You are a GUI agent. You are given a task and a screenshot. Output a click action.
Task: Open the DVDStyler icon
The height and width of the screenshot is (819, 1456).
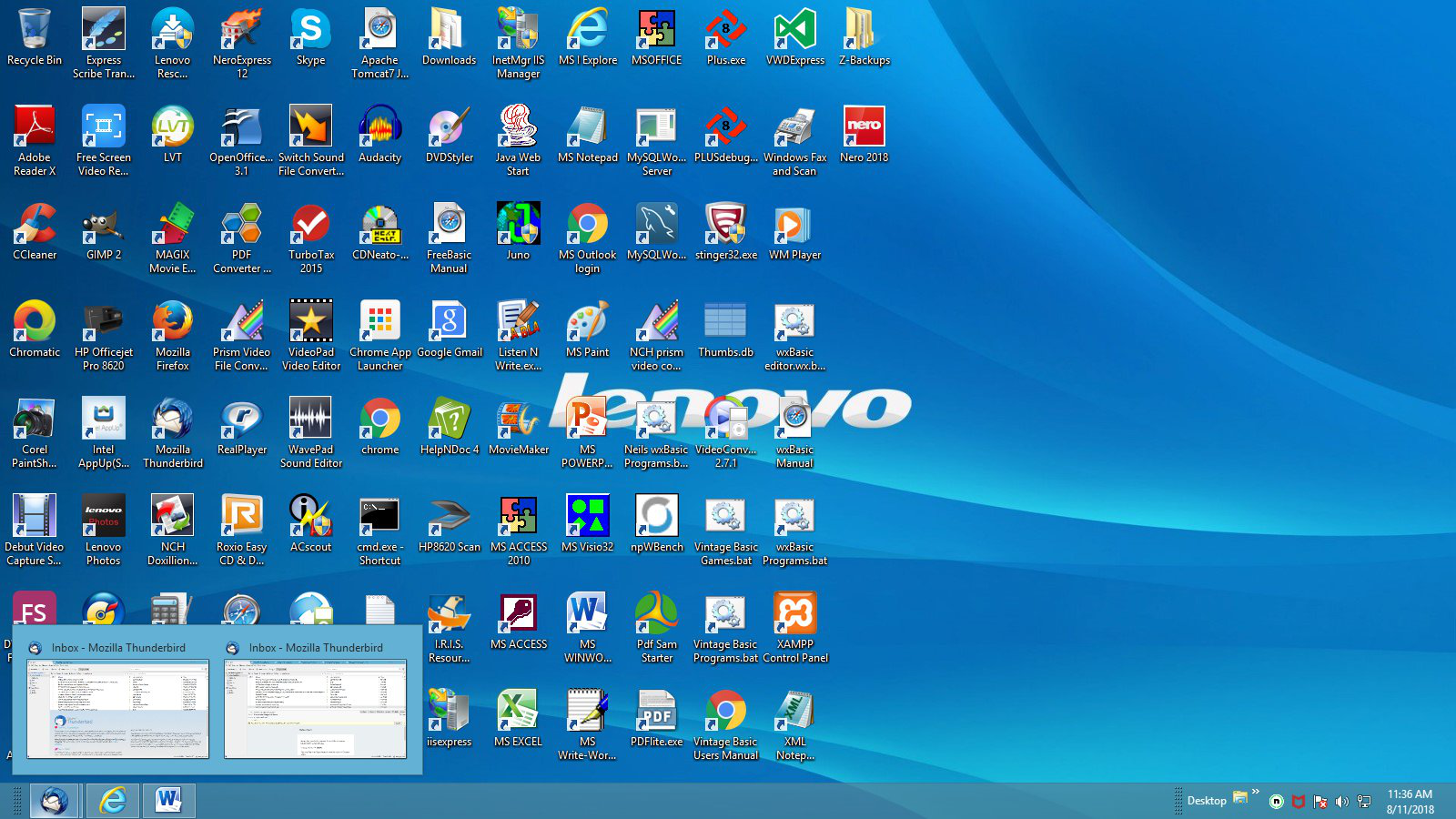(x=450, y=136)
